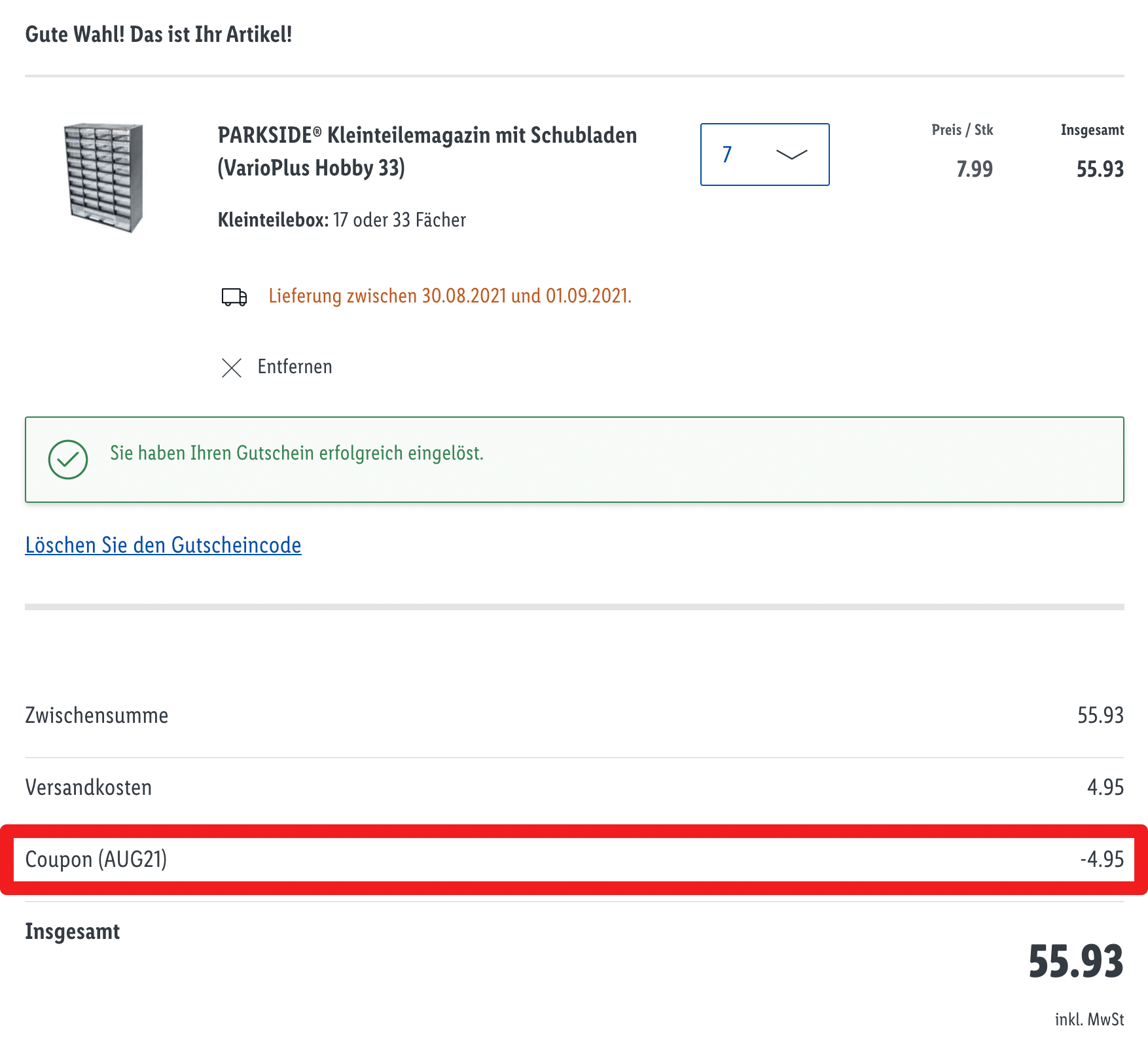Image resolution: width=1148 pixels, height=1045 pixels.
Task: Click the unit price 7.99
Action: [975, 169]
